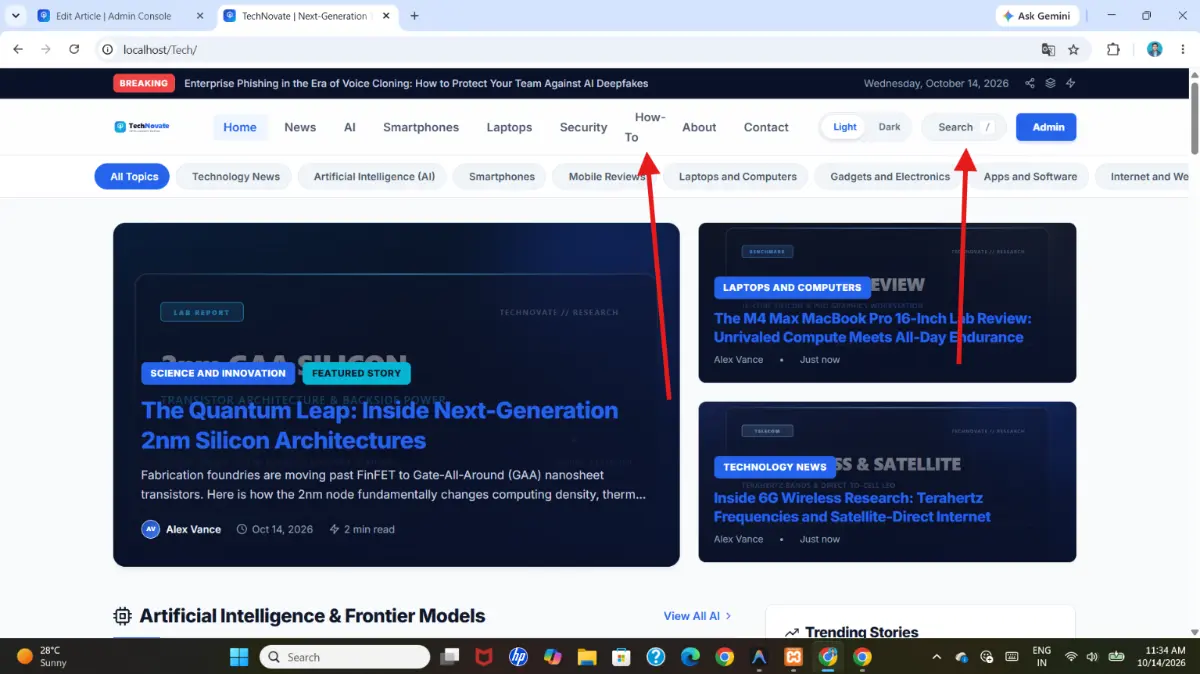This screenshot has height=674, width=1200.
Task: Switch to the Edit Article Admin Console tab
Action: [x=113, y=16]
